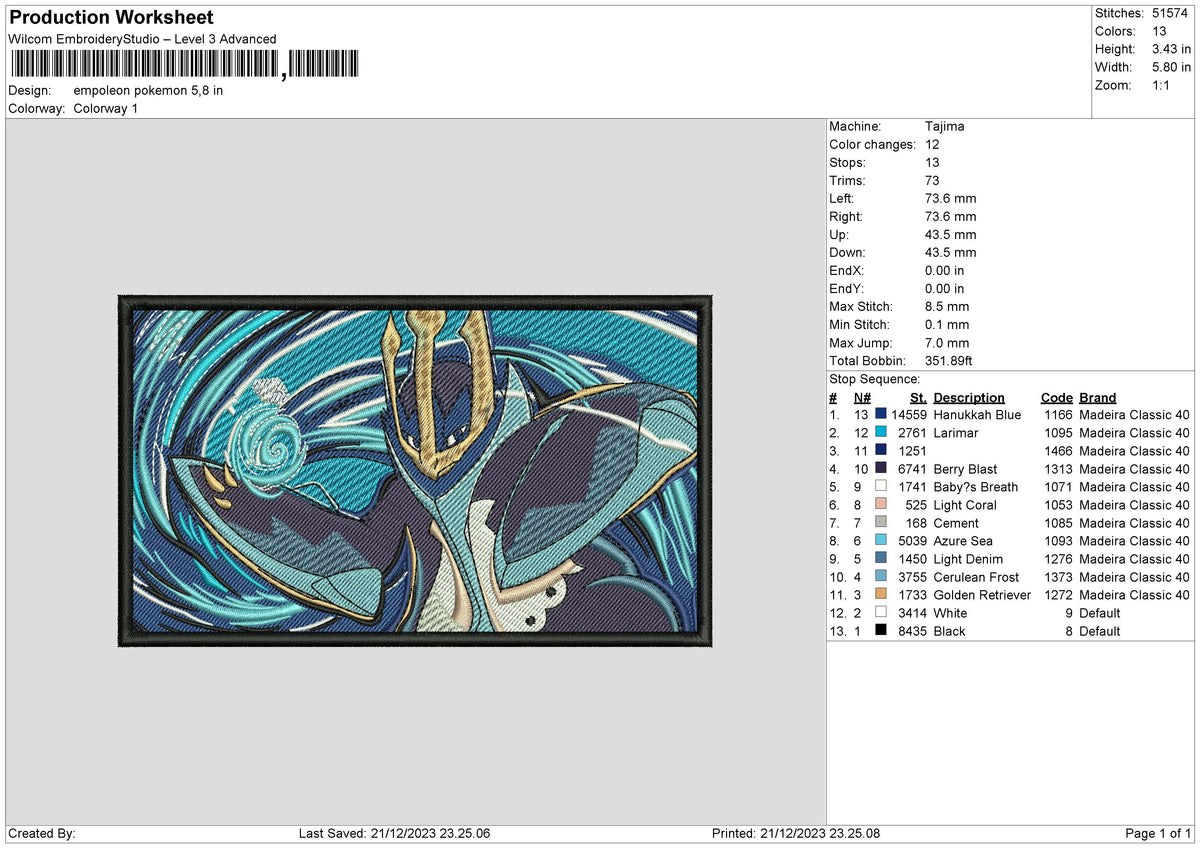Click the Right value 73.6 mm
1200x848 pixels.
coord(951,217)
